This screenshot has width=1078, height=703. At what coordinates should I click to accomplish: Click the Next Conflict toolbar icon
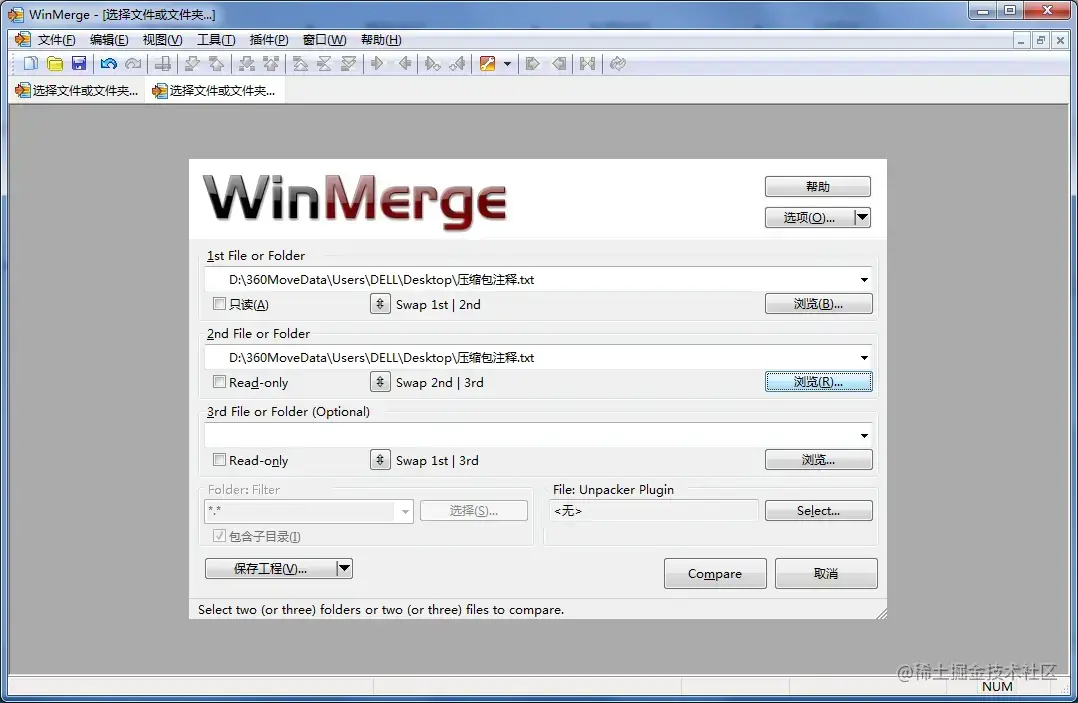tap(246, 64)
